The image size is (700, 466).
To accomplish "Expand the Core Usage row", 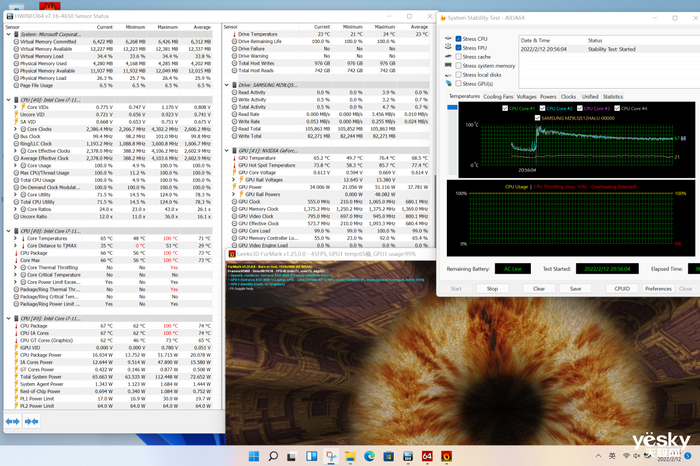I will click(15, 166).
